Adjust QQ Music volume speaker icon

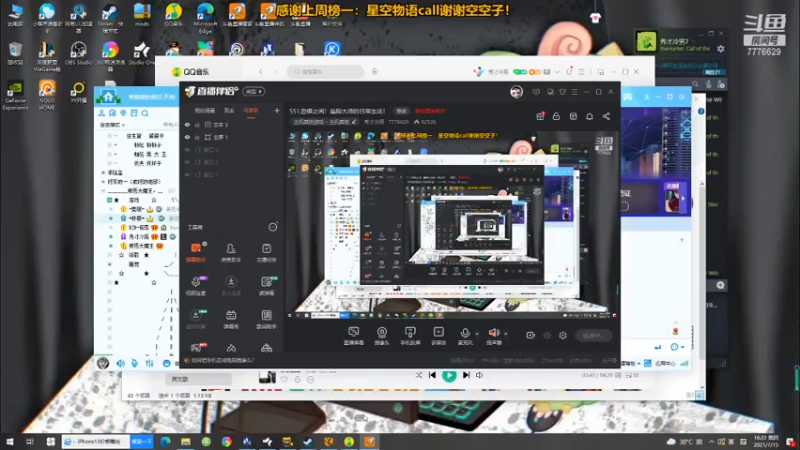(x=480, y=375)
